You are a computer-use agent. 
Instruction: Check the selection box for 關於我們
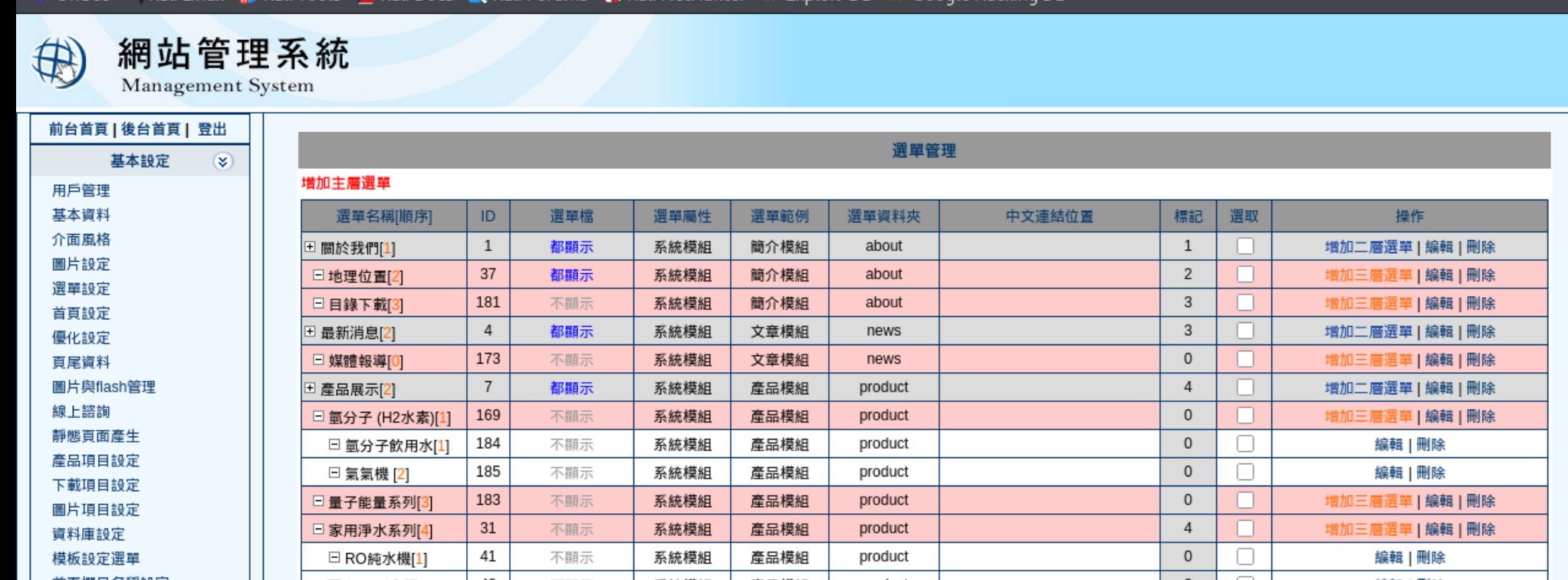point(1245,246)
